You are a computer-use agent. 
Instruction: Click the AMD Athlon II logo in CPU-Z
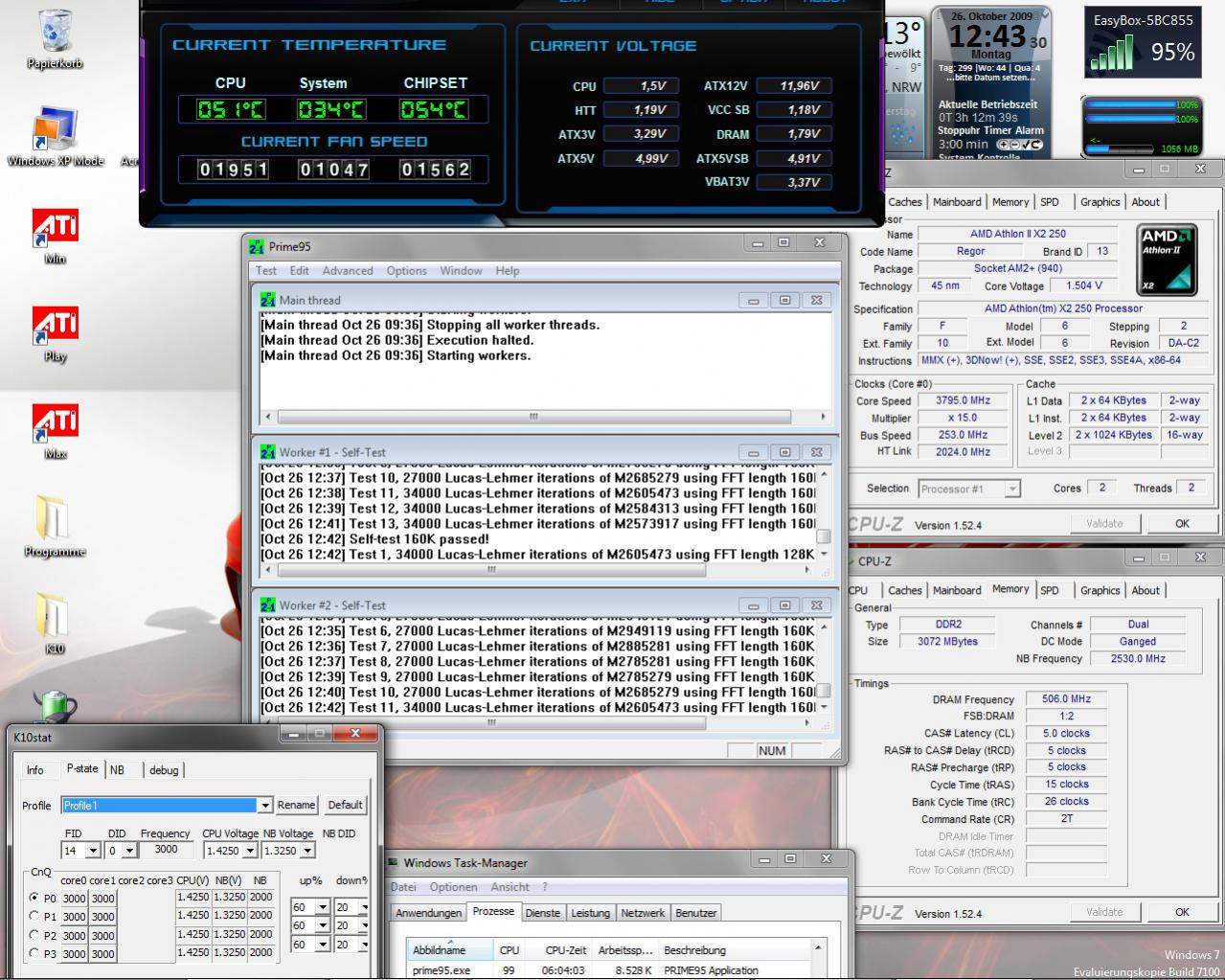pyautogui.click(x=1168, y=260)
